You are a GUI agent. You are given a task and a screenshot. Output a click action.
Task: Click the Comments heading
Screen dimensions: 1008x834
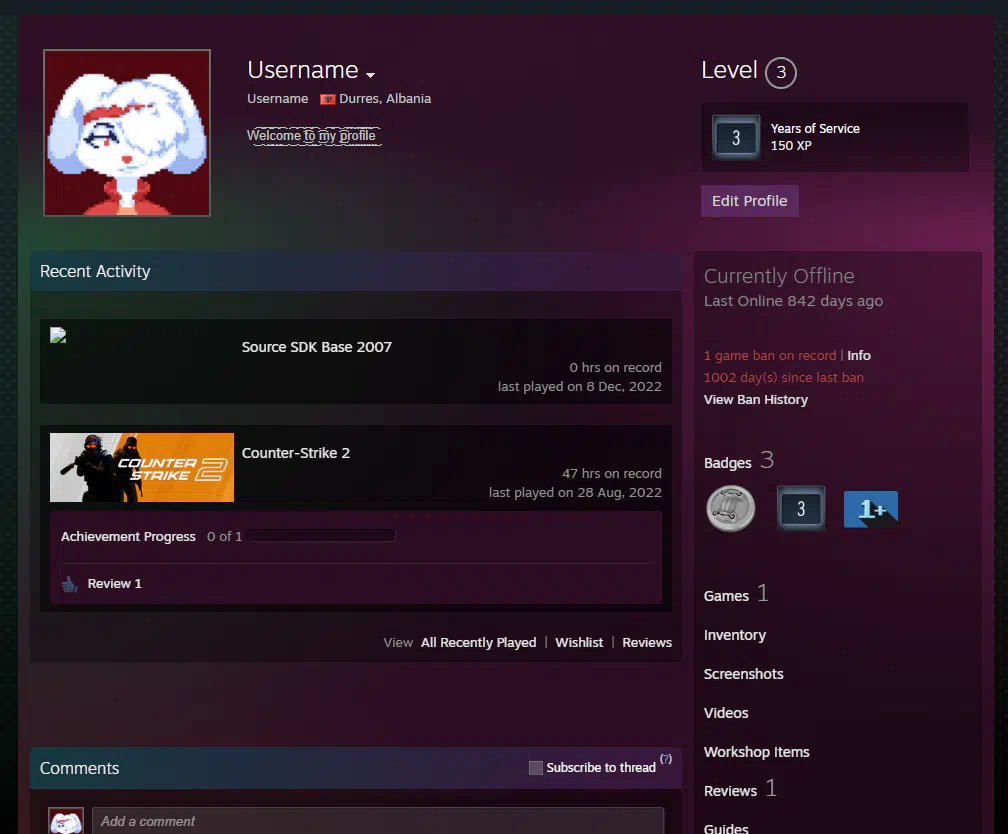click(x=80, y=768)
